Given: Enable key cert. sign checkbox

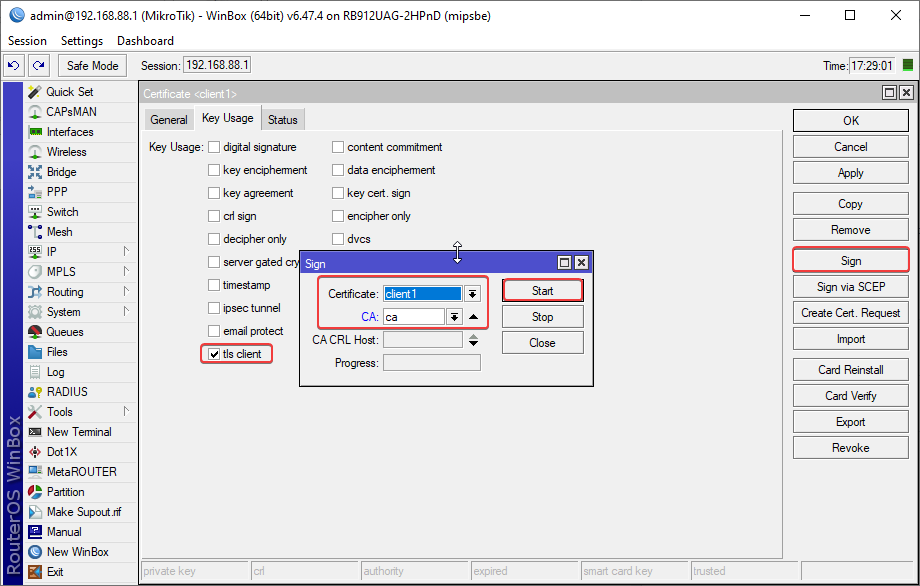Looking at the screenshot, I should click(x=338, y=193).
